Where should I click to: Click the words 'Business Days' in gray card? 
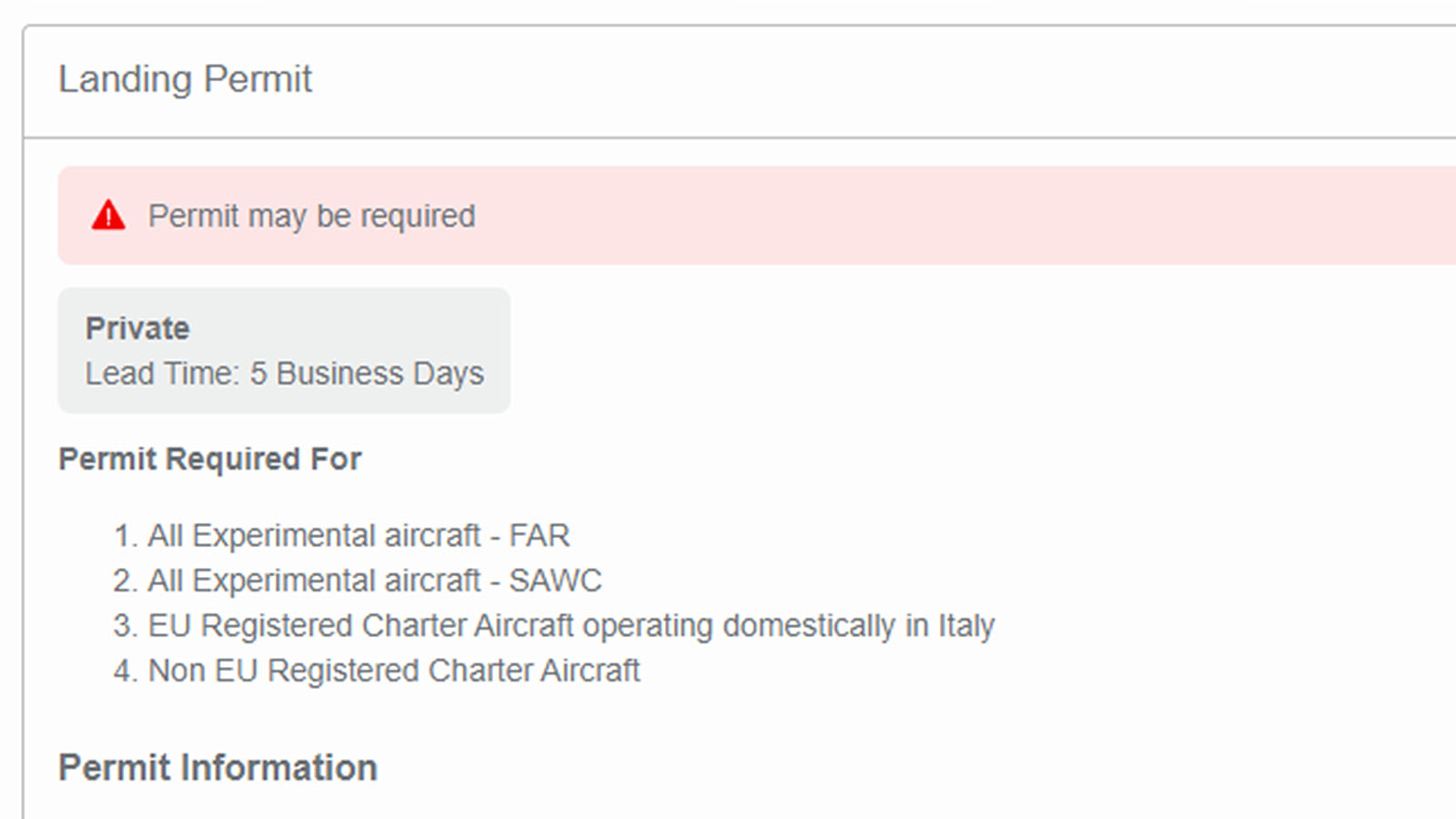379,374
